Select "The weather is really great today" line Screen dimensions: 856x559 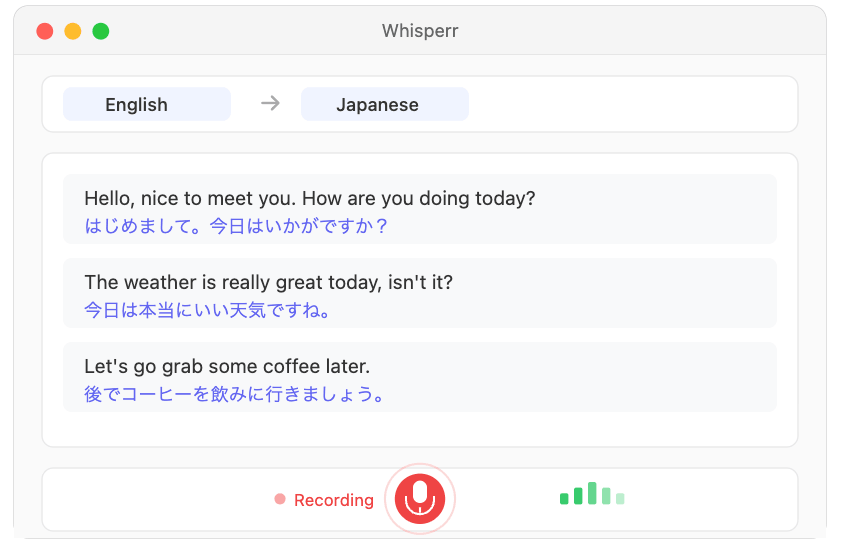269,283
